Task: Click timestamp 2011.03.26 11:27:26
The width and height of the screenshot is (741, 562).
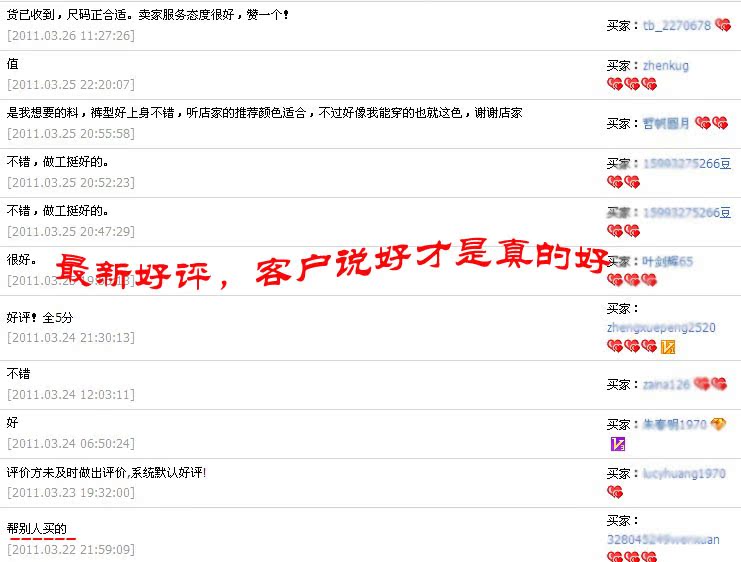Action: coord(71,35)
